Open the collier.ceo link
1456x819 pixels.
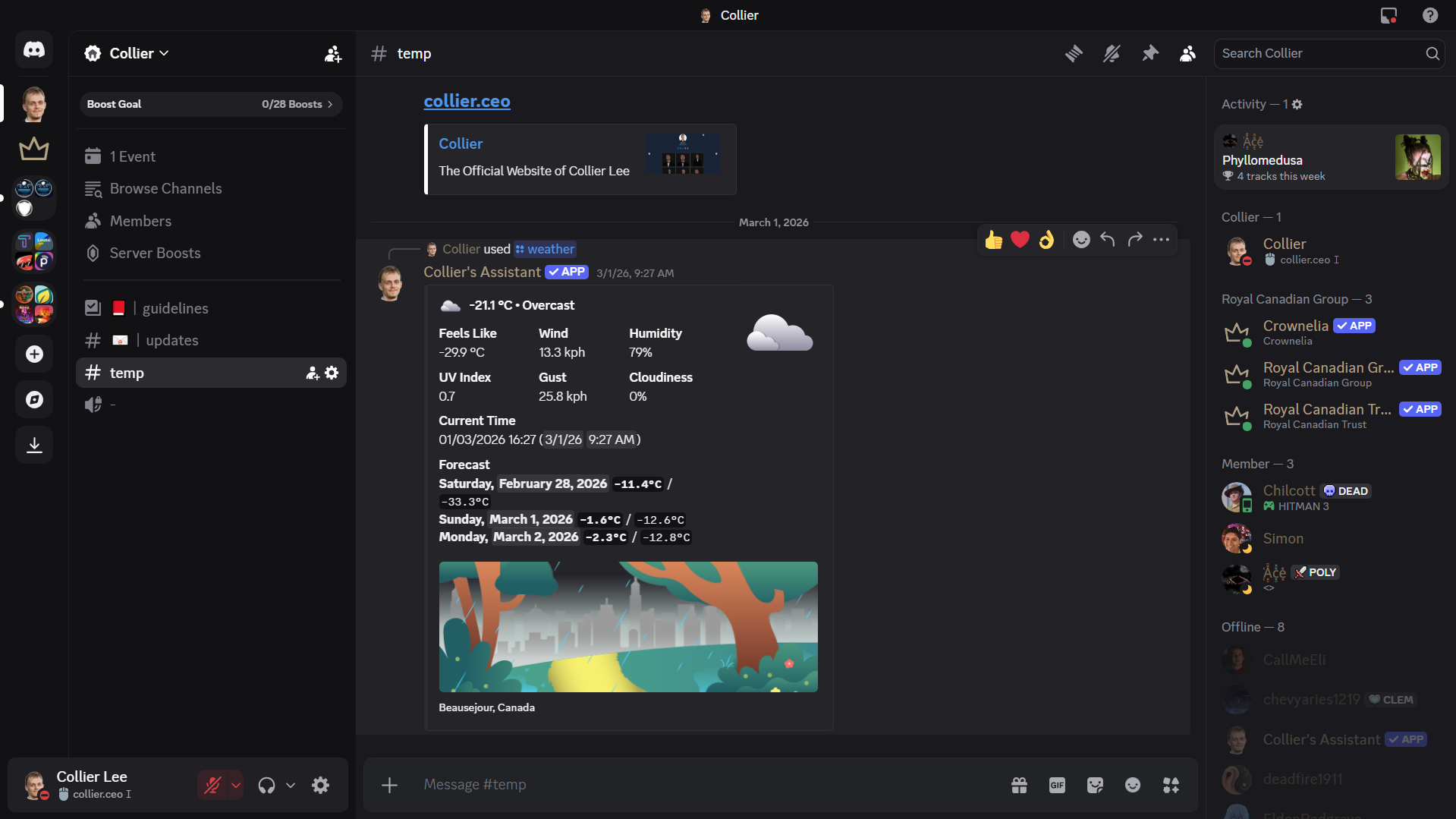point(467,101)
